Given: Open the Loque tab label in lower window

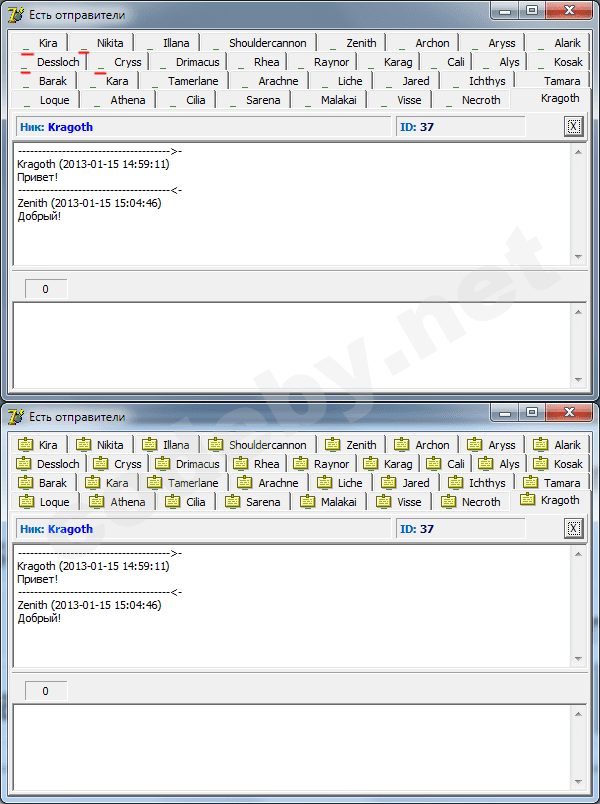Looking at the screenshot, I should (54, 502).
